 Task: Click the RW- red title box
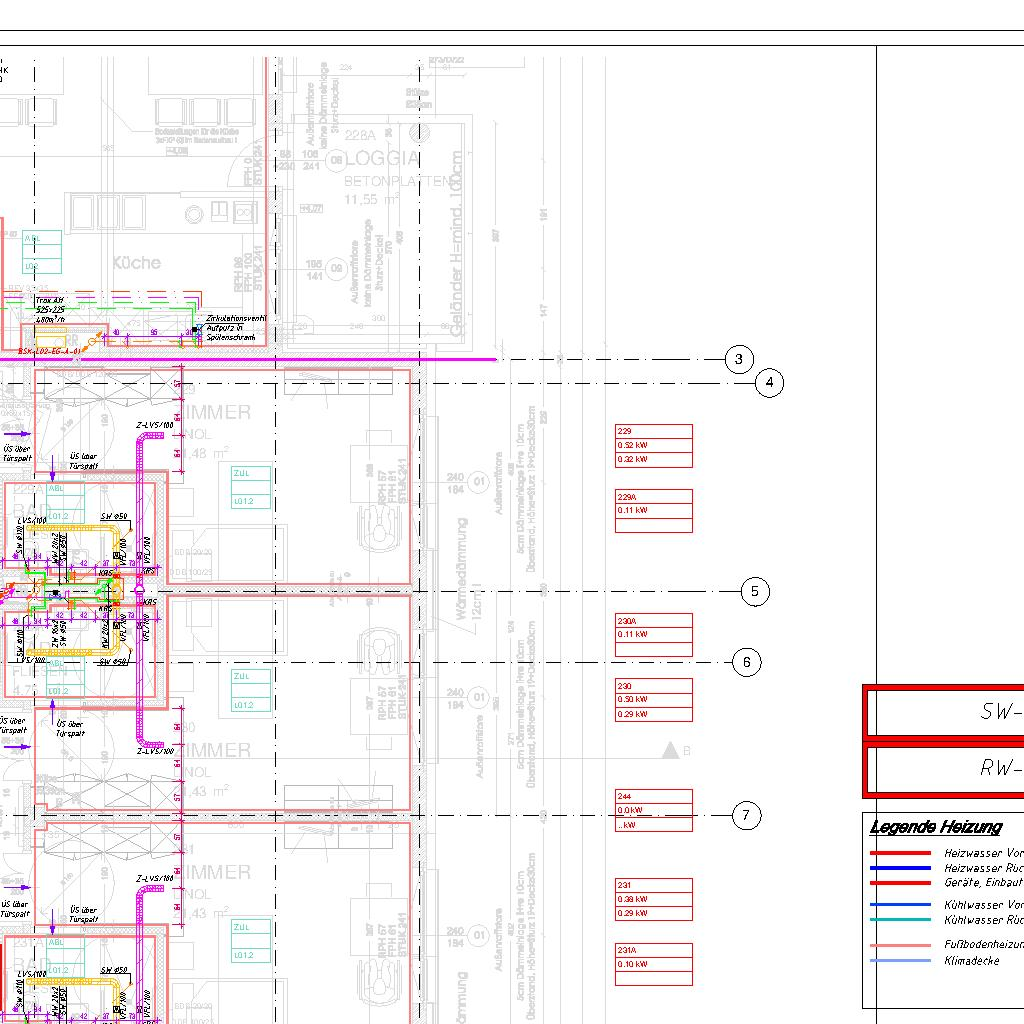point(944,768)
